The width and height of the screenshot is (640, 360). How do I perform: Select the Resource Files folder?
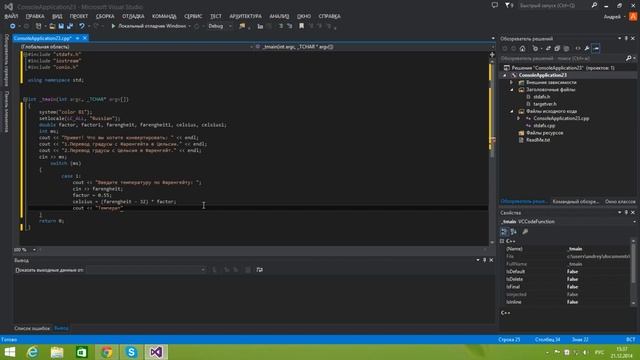point(544,133)
